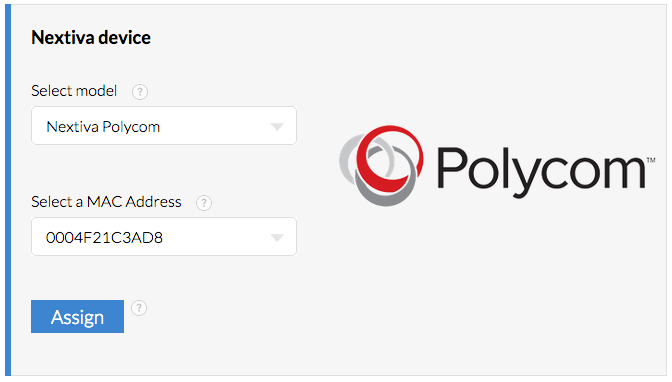
Task: Expand the 0004F21C3AD8 MAC address dropdown
Action: [164, 237]
